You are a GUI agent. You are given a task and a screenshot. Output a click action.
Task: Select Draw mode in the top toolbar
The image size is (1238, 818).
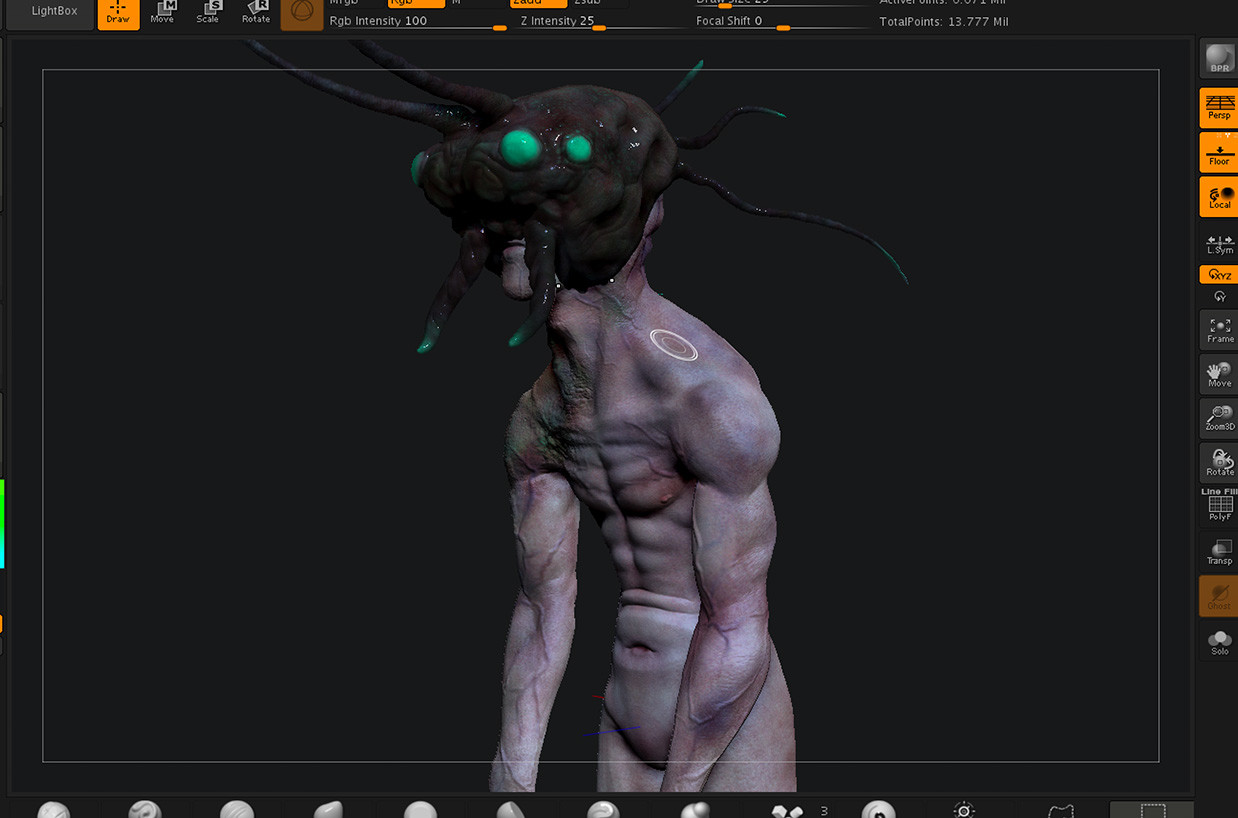click(x=118, y=14)
